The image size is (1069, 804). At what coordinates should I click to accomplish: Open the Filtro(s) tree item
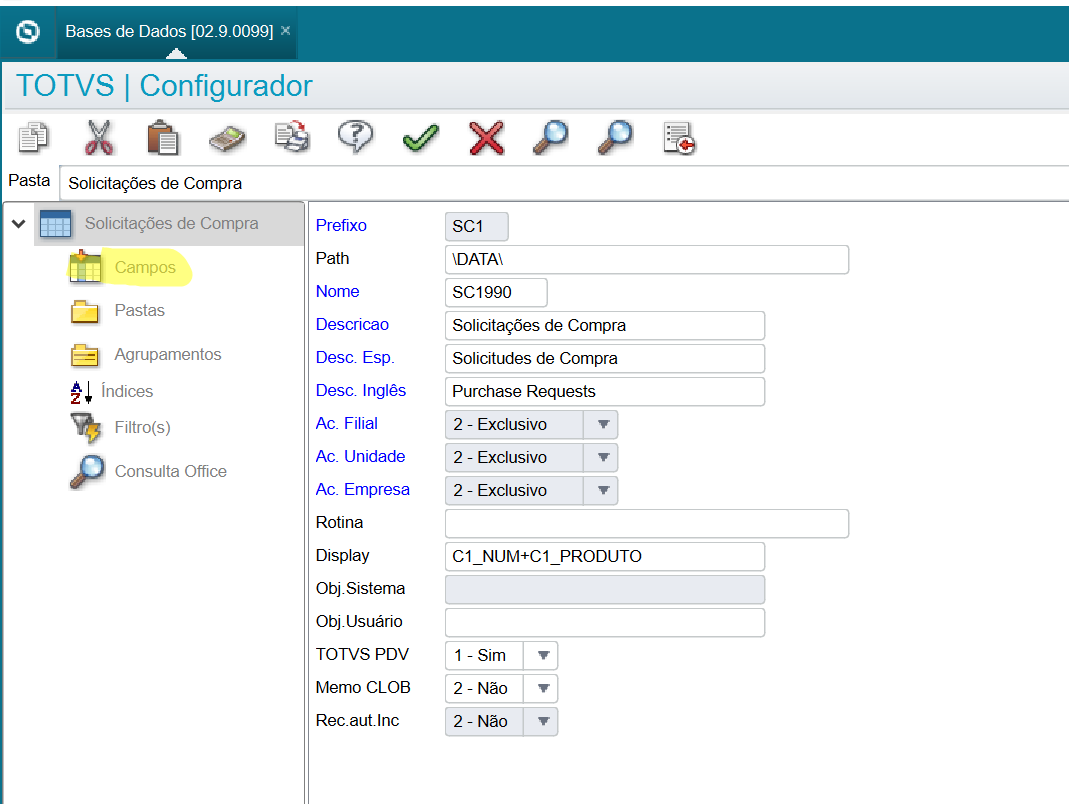(x=142, y=428)
